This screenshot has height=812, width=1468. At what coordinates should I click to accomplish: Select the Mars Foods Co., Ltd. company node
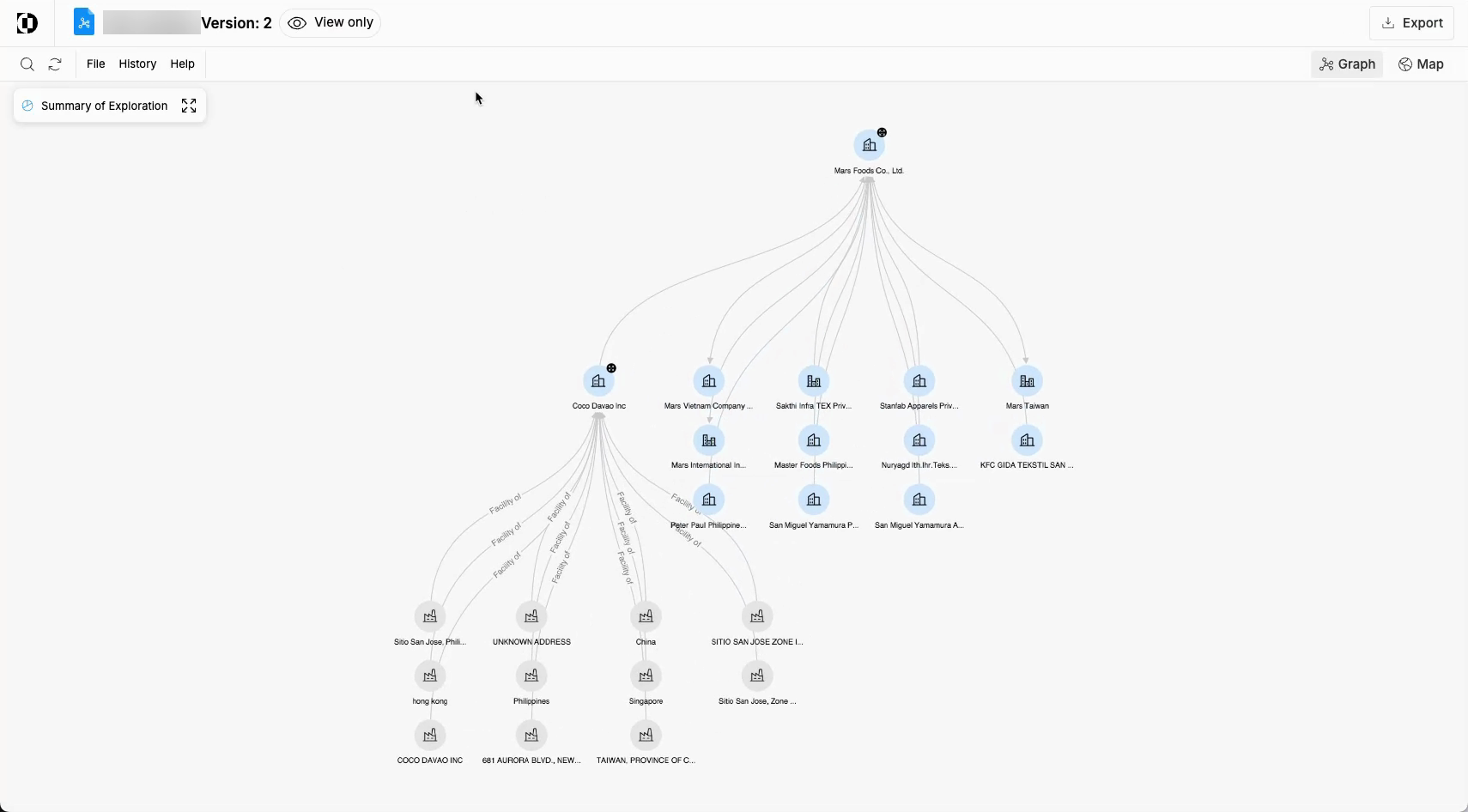869,145
